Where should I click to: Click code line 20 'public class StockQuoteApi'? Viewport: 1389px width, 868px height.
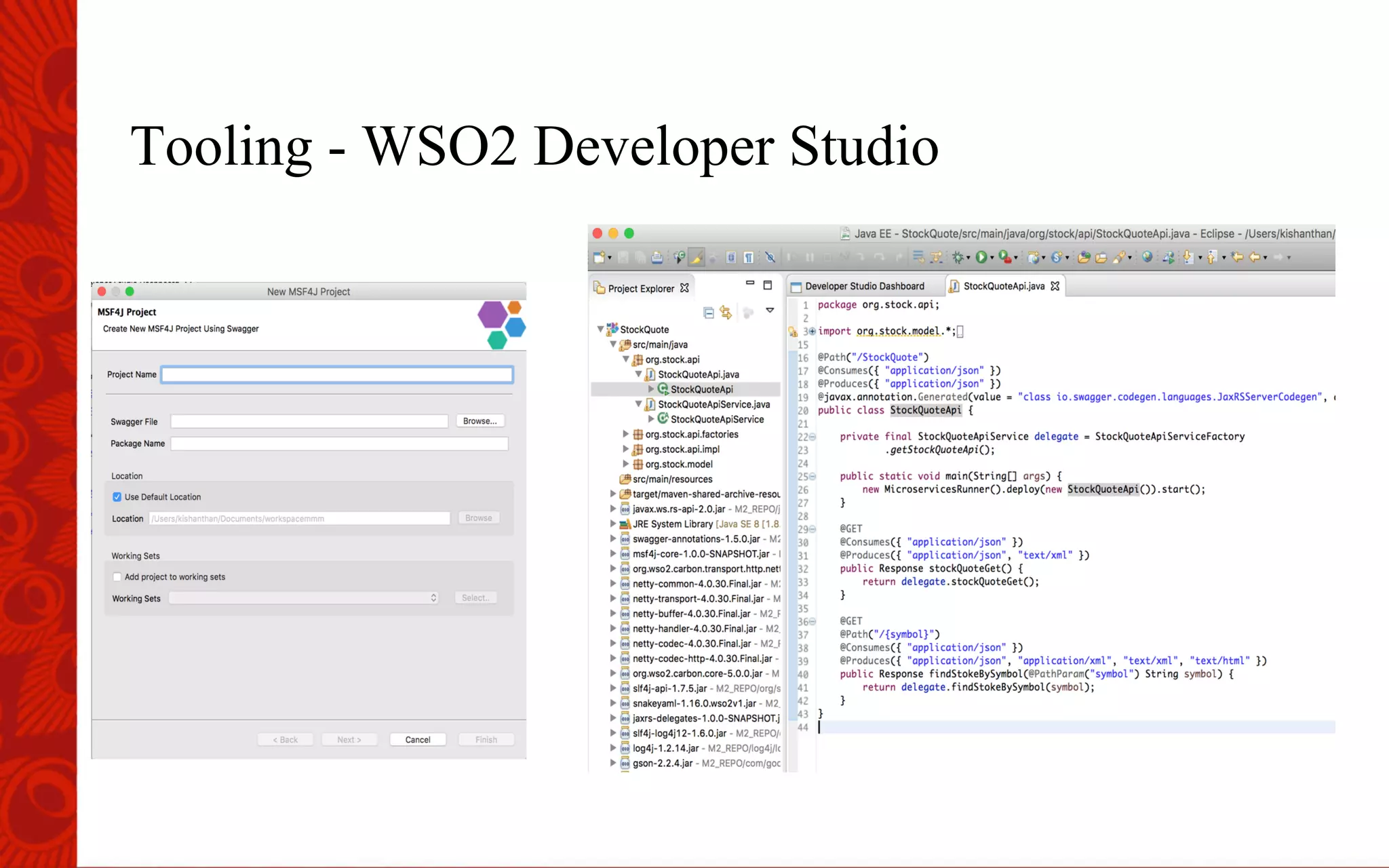895,410
